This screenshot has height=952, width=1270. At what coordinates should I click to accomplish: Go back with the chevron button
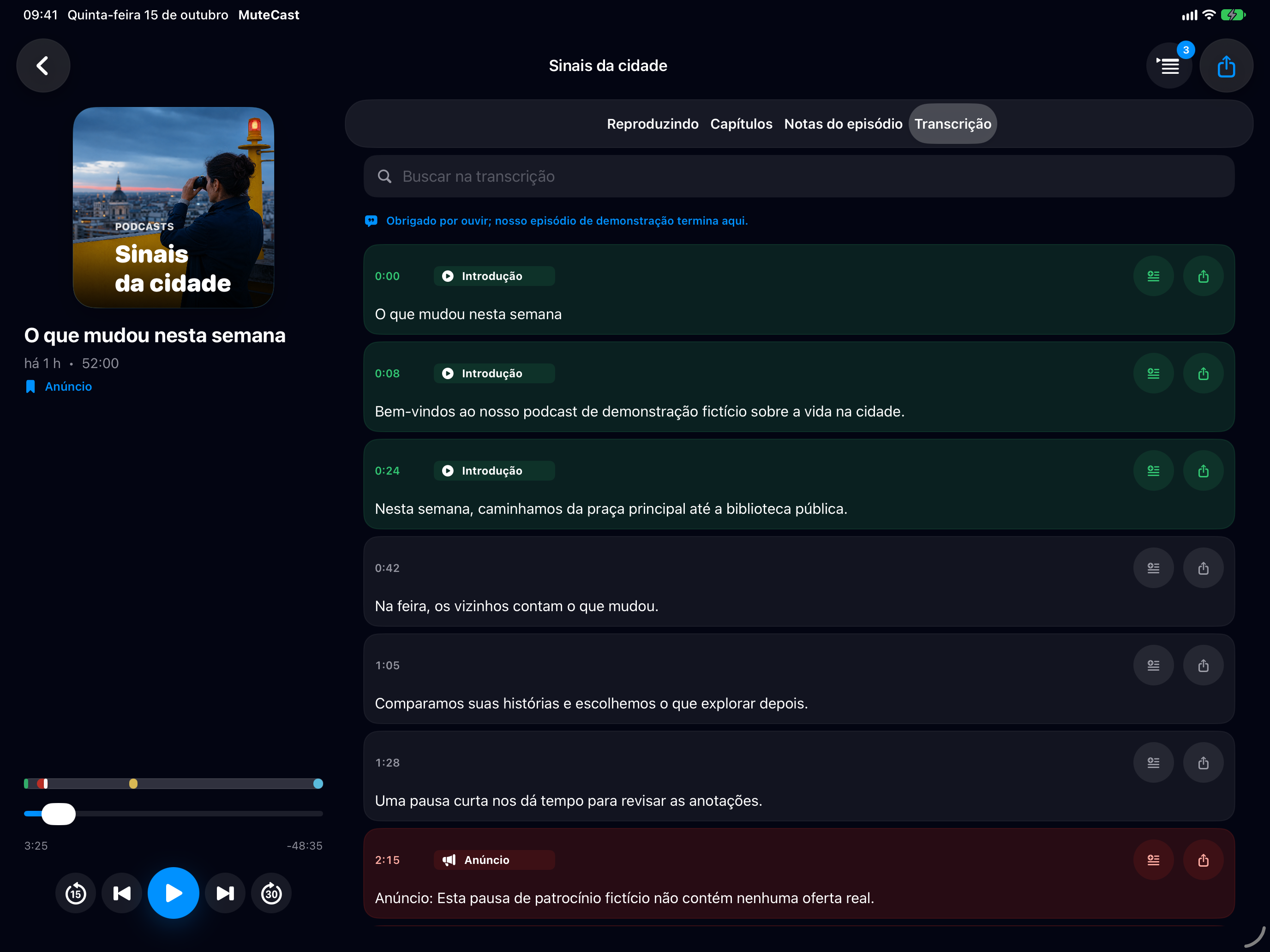coord(43,65)
